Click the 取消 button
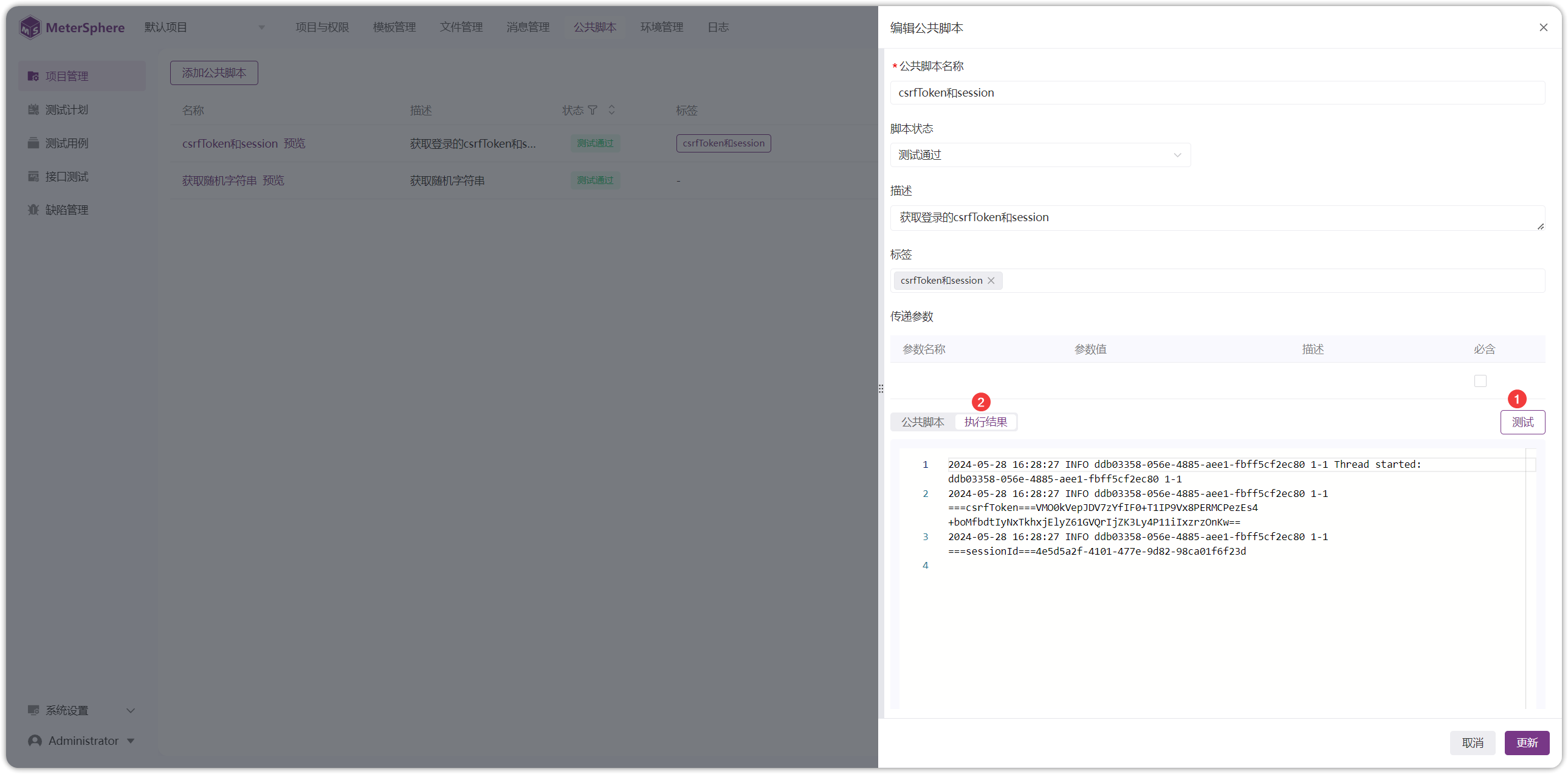Viewport: 1568px width, 774px height. [x=1473, y=743]
